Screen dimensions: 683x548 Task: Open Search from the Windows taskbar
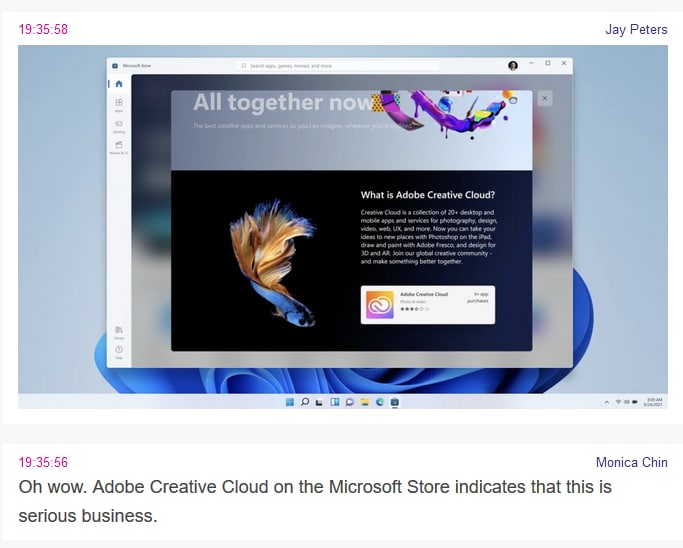(x=305, y=402)
